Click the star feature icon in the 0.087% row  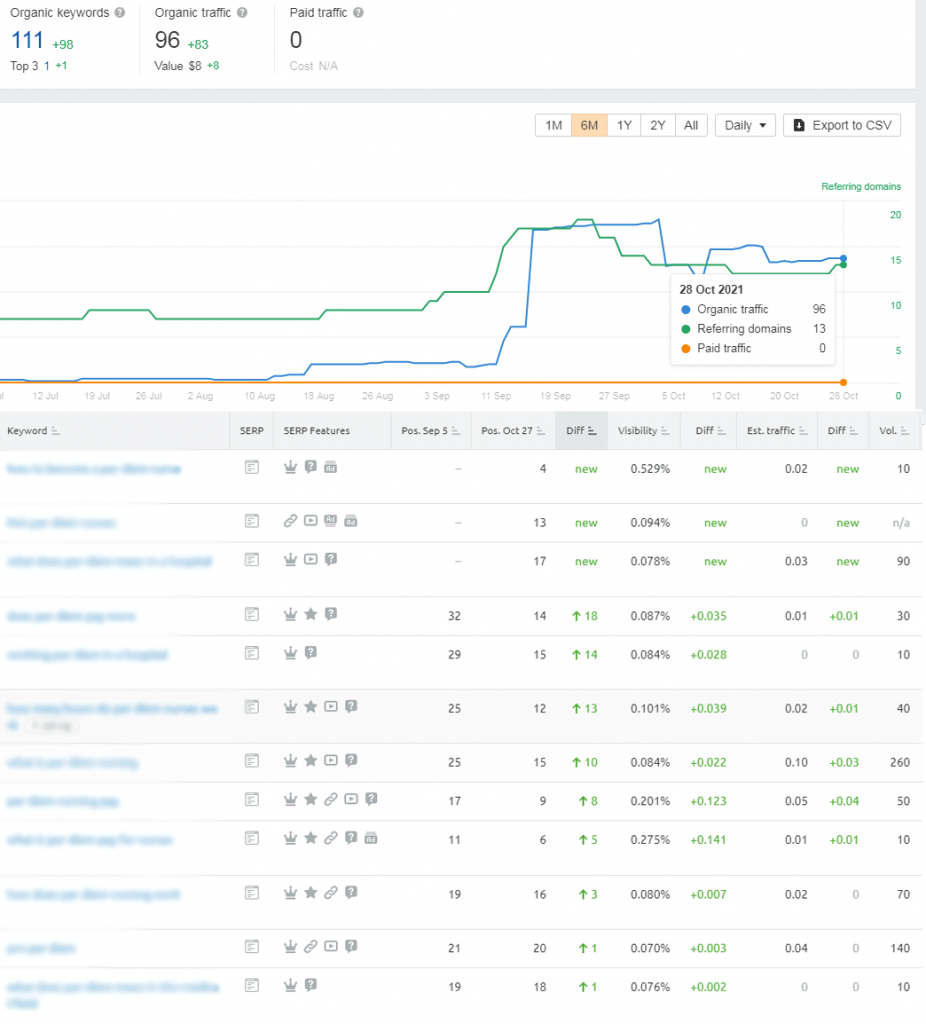pos(311,614)
